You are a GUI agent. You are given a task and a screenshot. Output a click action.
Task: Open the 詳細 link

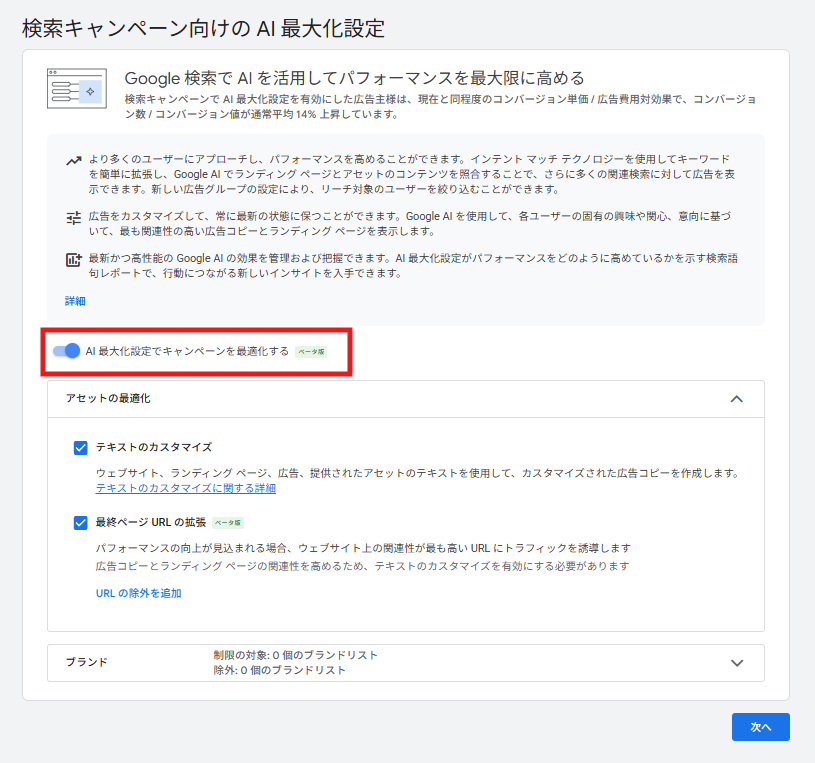75,301
